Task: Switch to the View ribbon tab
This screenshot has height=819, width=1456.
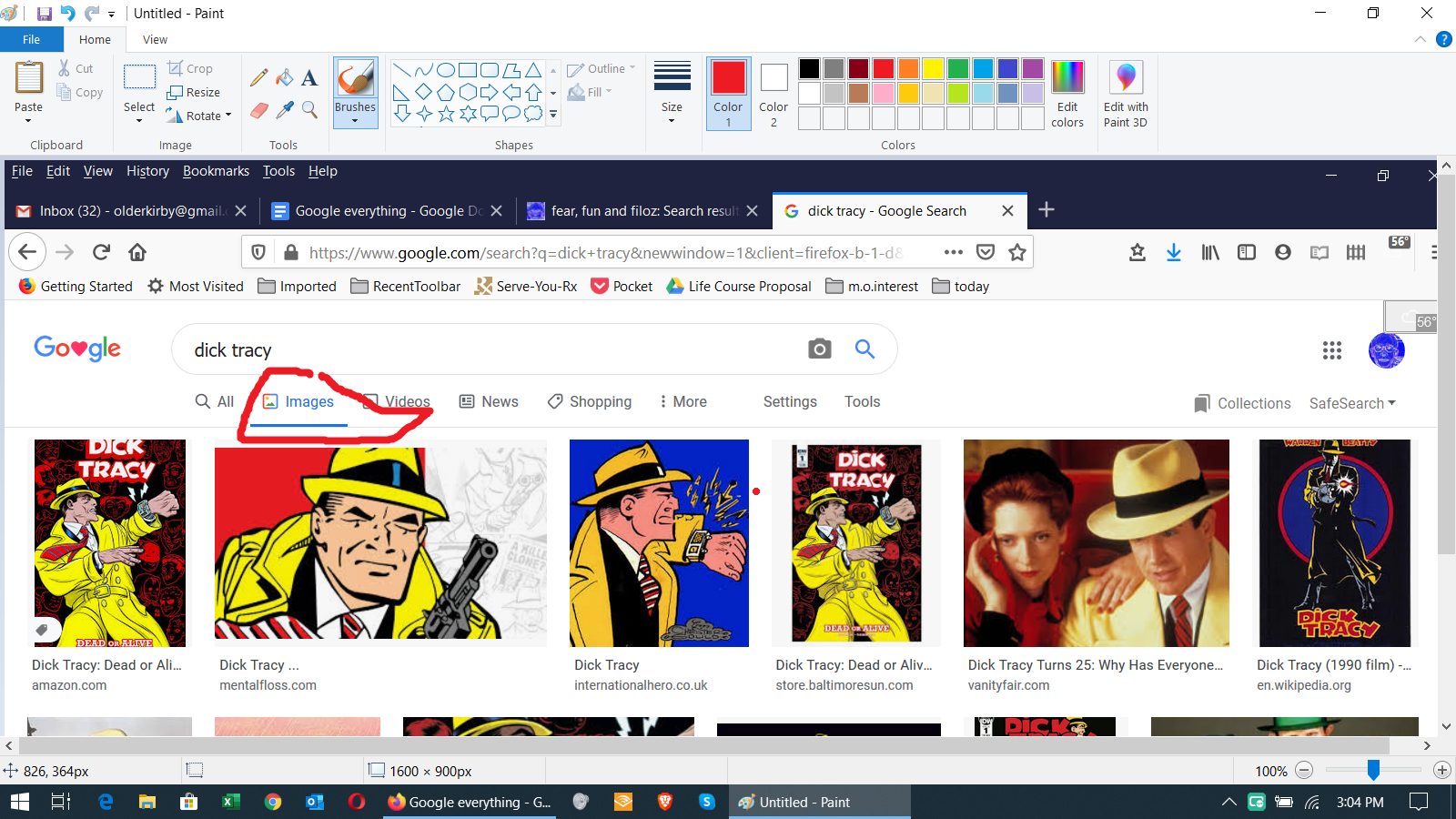Action: (156, 39)
